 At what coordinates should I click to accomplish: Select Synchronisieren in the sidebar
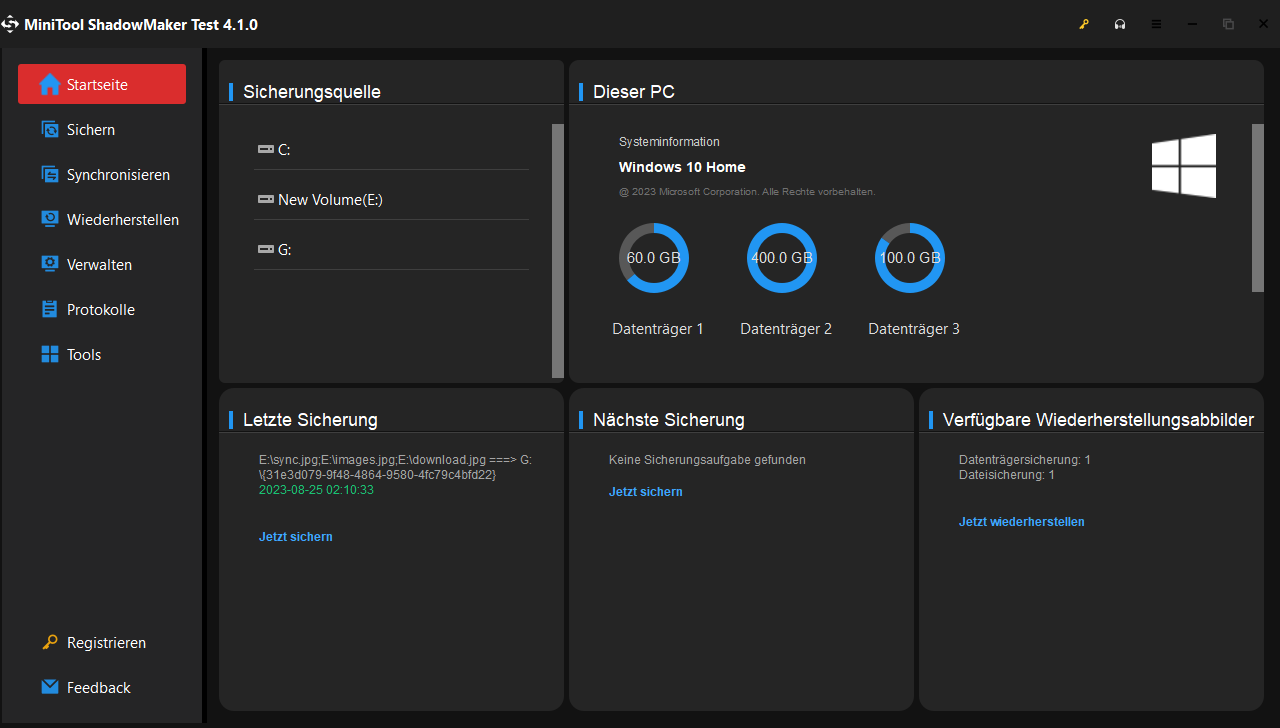(x=118, y=175)
